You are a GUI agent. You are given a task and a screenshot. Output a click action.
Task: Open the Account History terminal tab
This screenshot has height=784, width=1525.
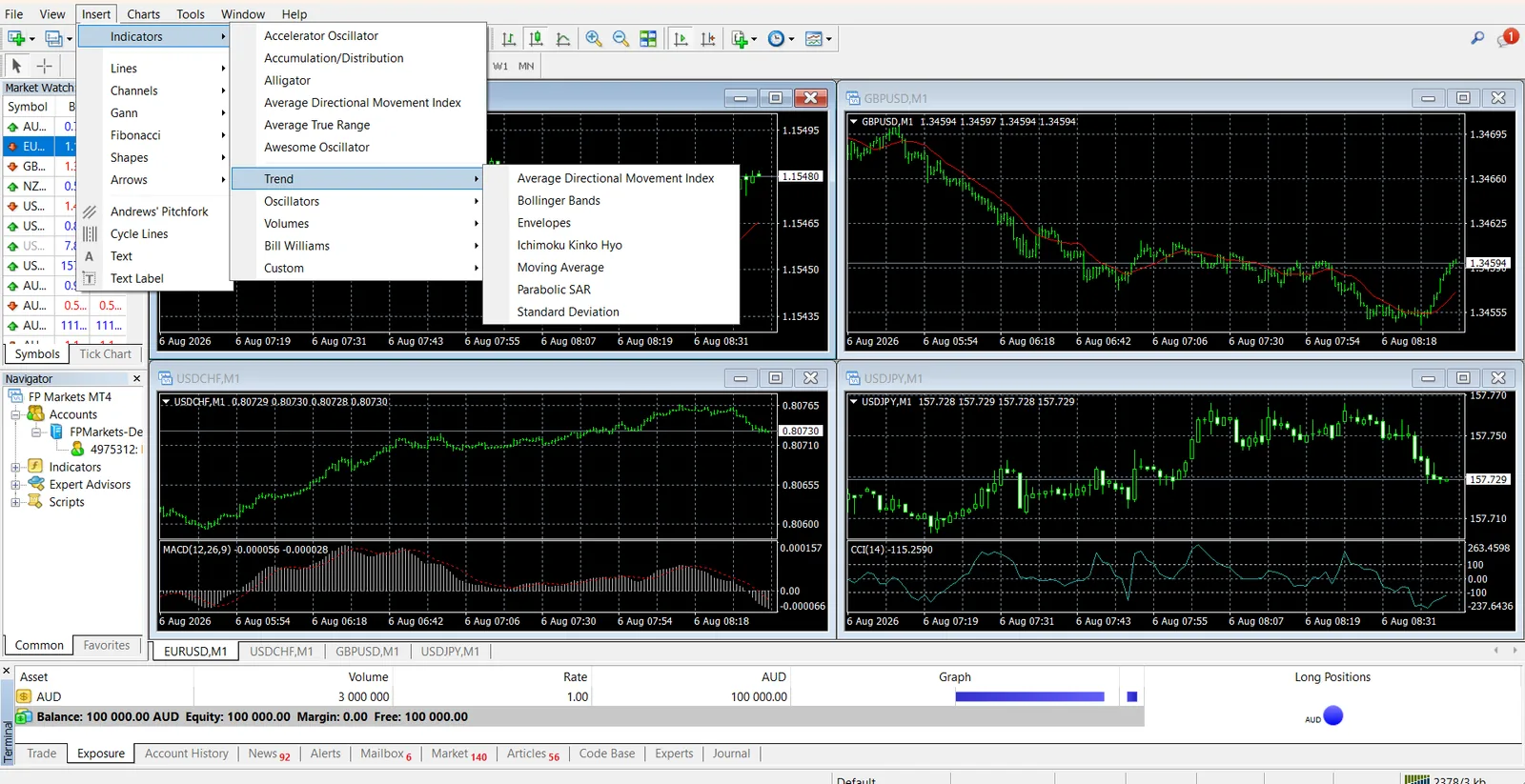pos(187,754)
